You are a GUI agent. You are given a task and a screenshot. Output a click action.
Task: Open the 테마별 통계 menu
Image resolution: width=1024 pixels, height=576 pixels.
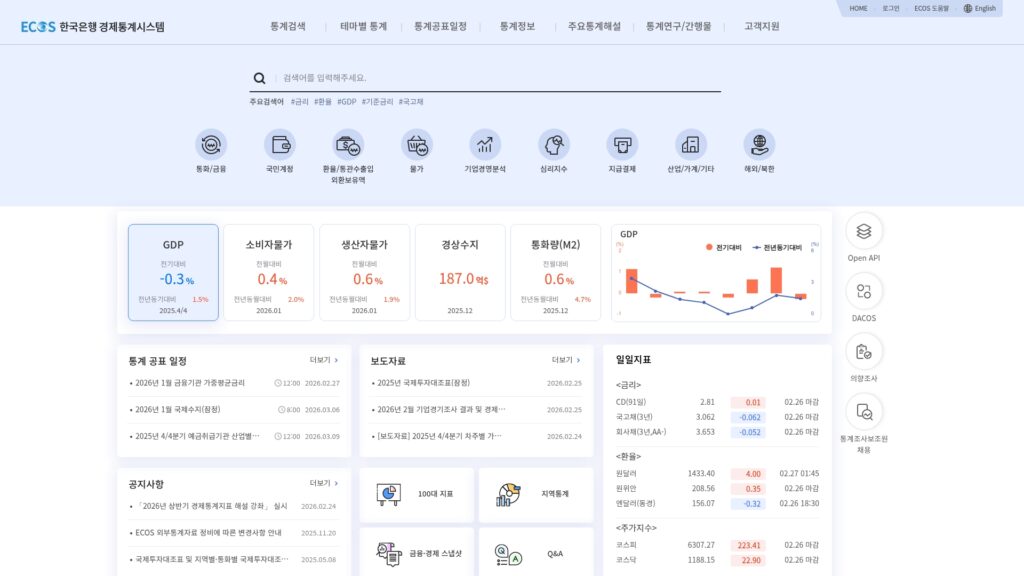click(362, 28)
